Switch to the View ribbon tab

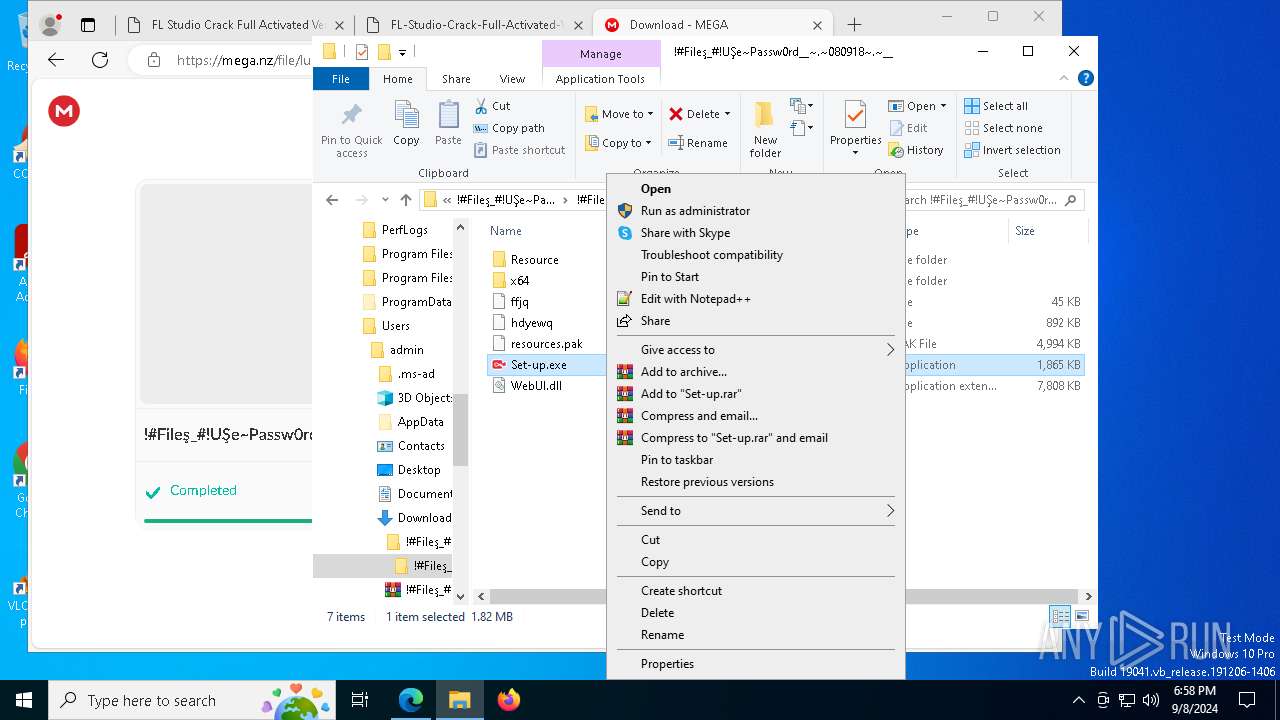click(512, 79)
